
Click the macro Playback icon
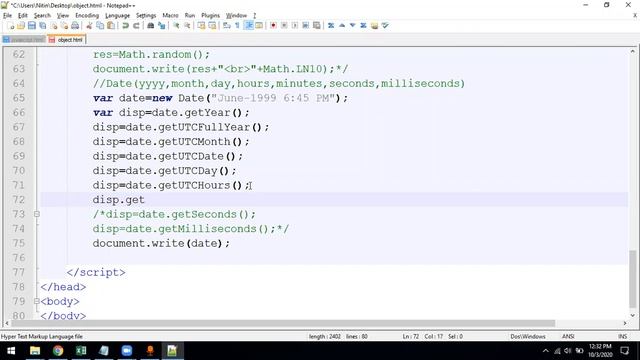click(x=295, y=26)
